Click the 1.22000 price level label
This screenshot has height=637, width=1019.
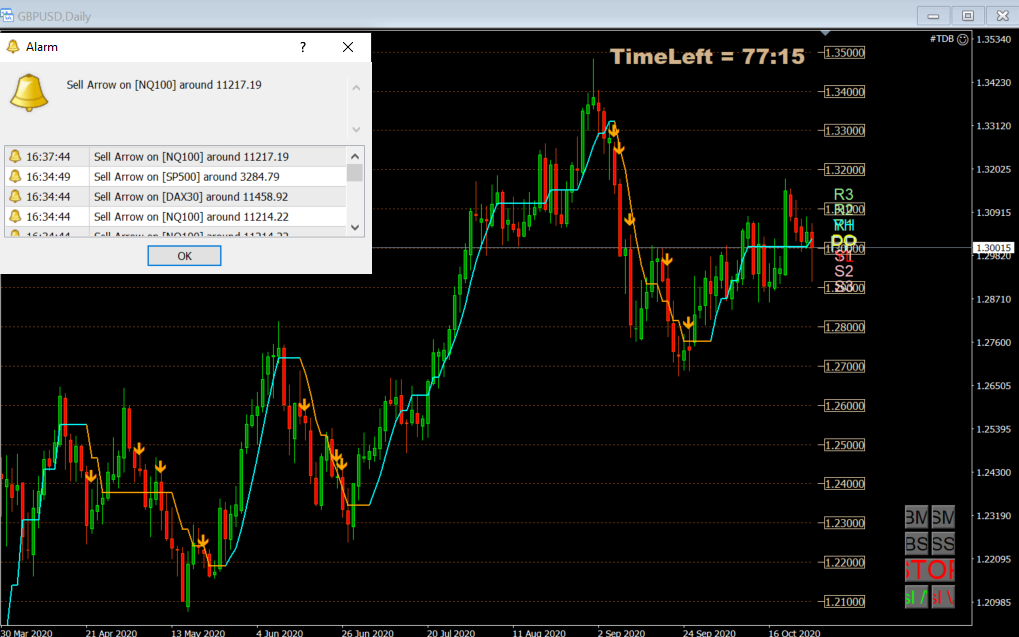(845, 562)
